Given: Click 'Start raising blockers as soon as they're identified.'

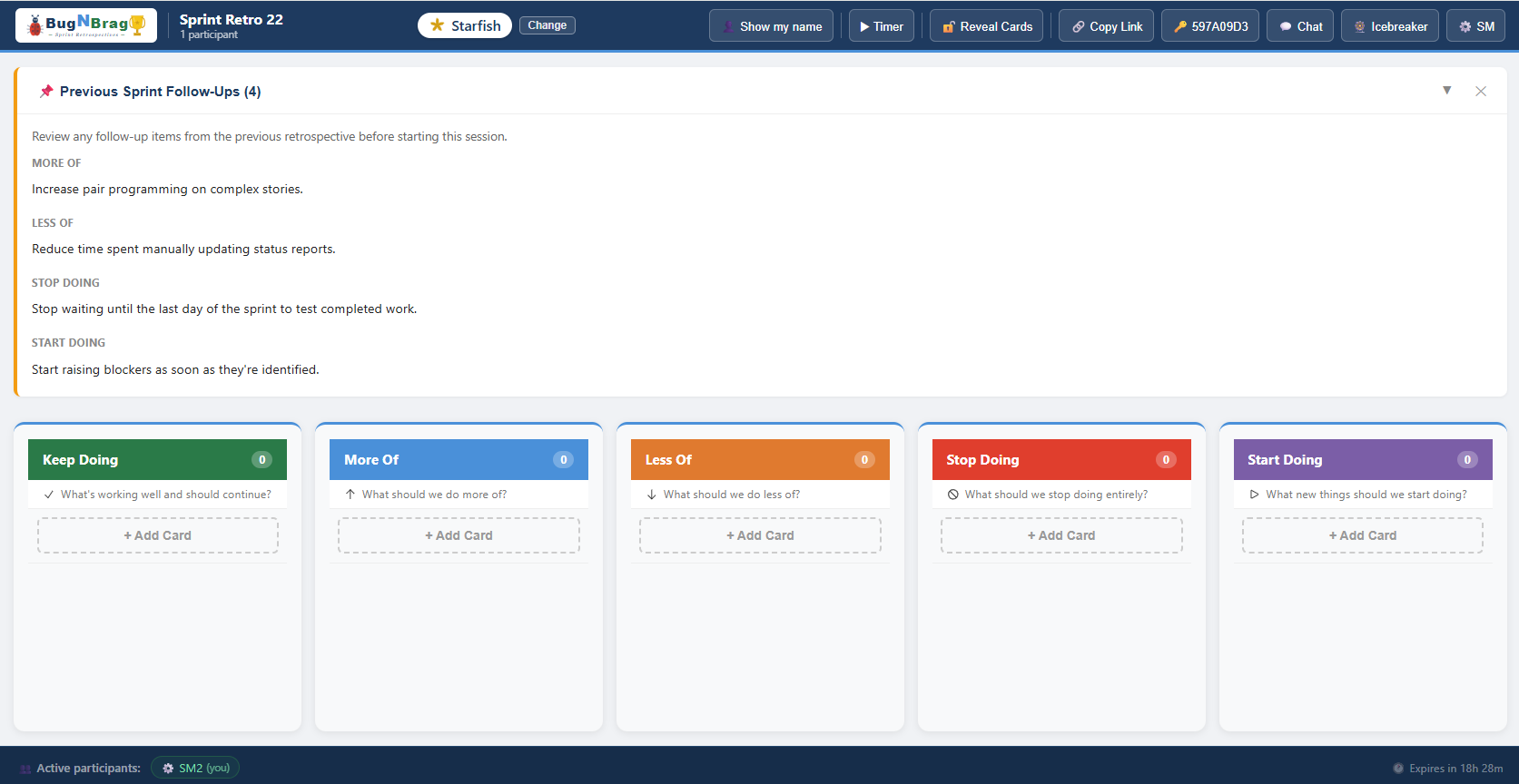Looking at the screenshot, I should coord(175,369).
